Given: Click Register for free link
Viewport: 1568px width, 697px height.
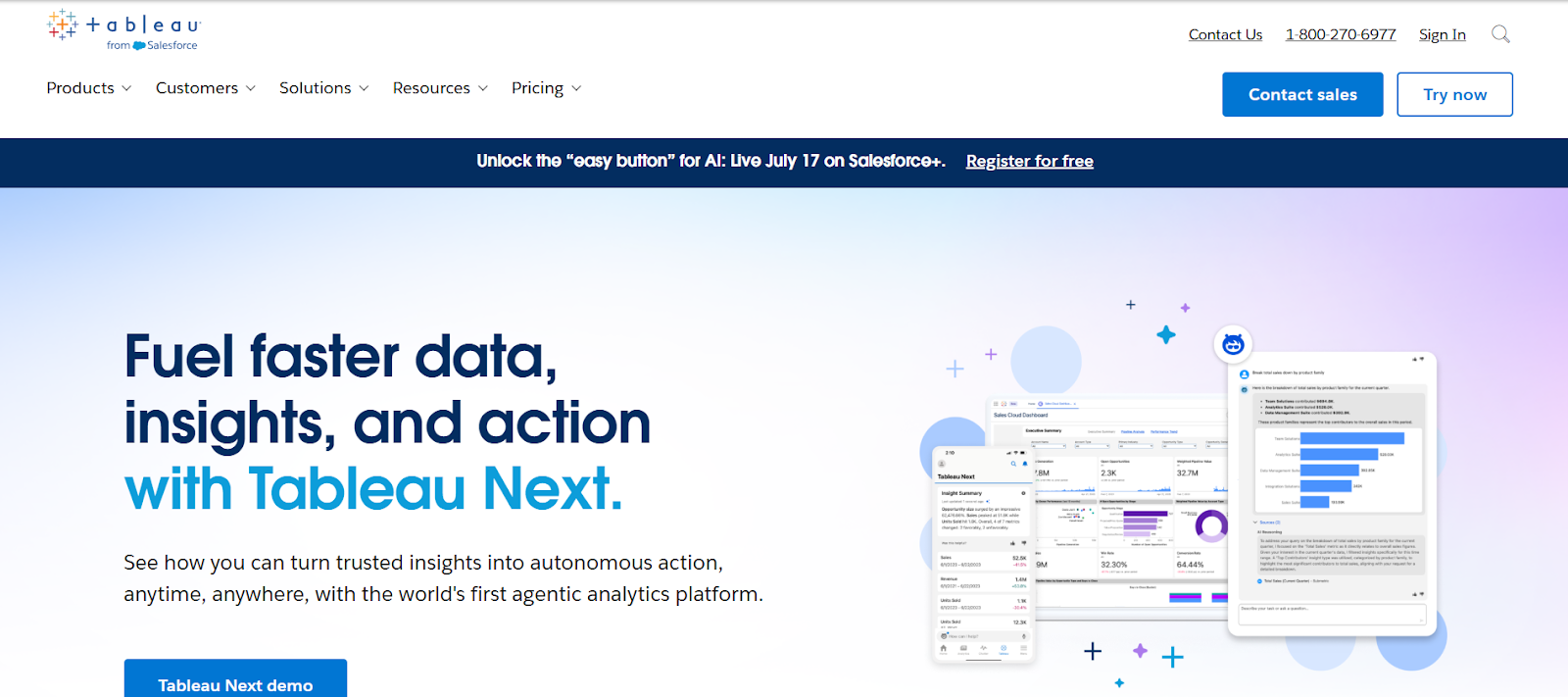Looking at the screenshot, I should (x=1030, y=161).
